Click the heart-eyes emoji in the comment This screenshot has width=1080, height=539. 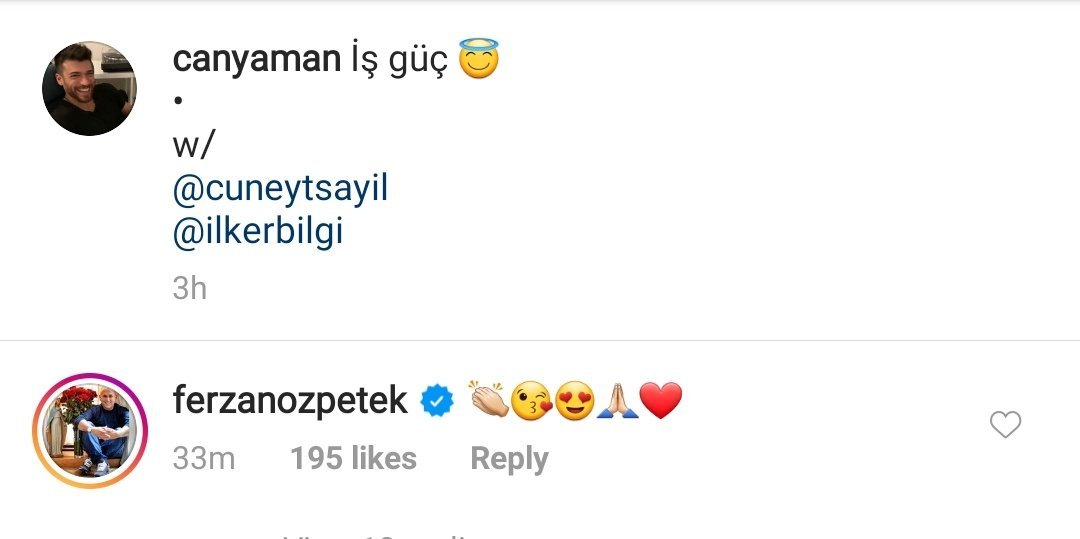click(x=574, y=402)
